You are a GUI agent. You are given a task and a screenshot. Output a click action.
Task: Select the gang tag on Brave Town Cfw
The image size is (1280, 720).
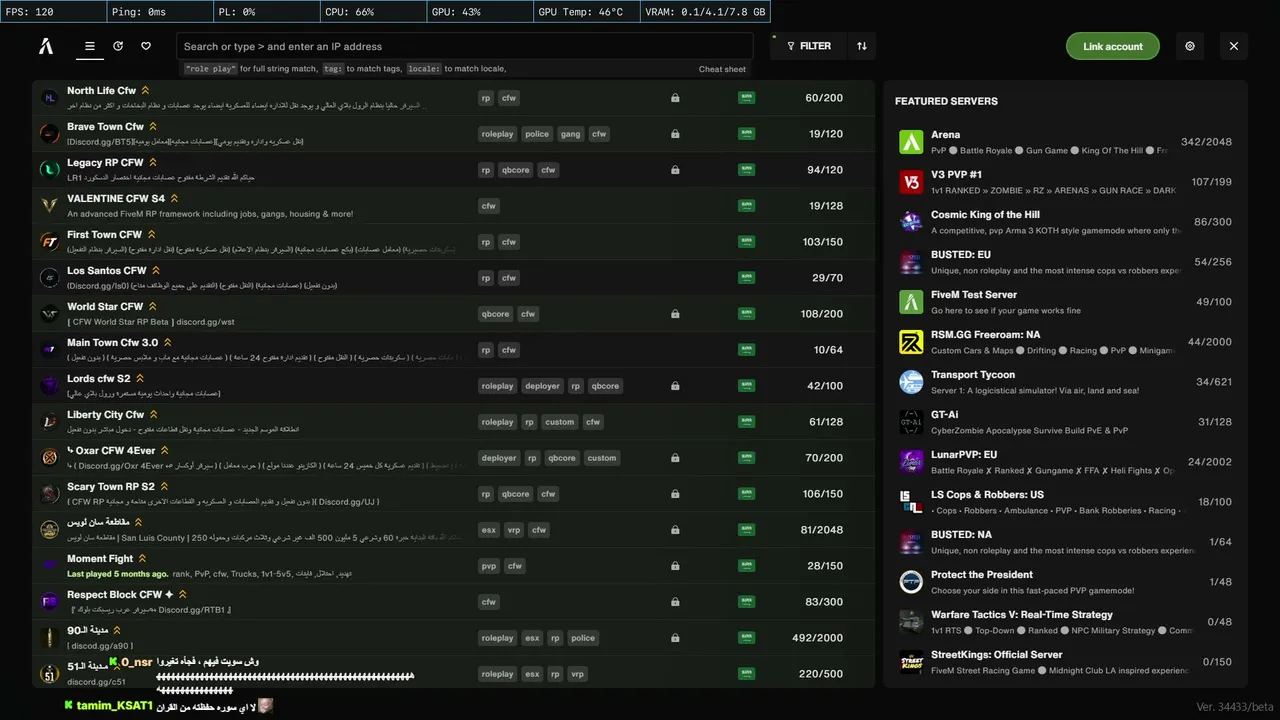(x=570, y=134)
